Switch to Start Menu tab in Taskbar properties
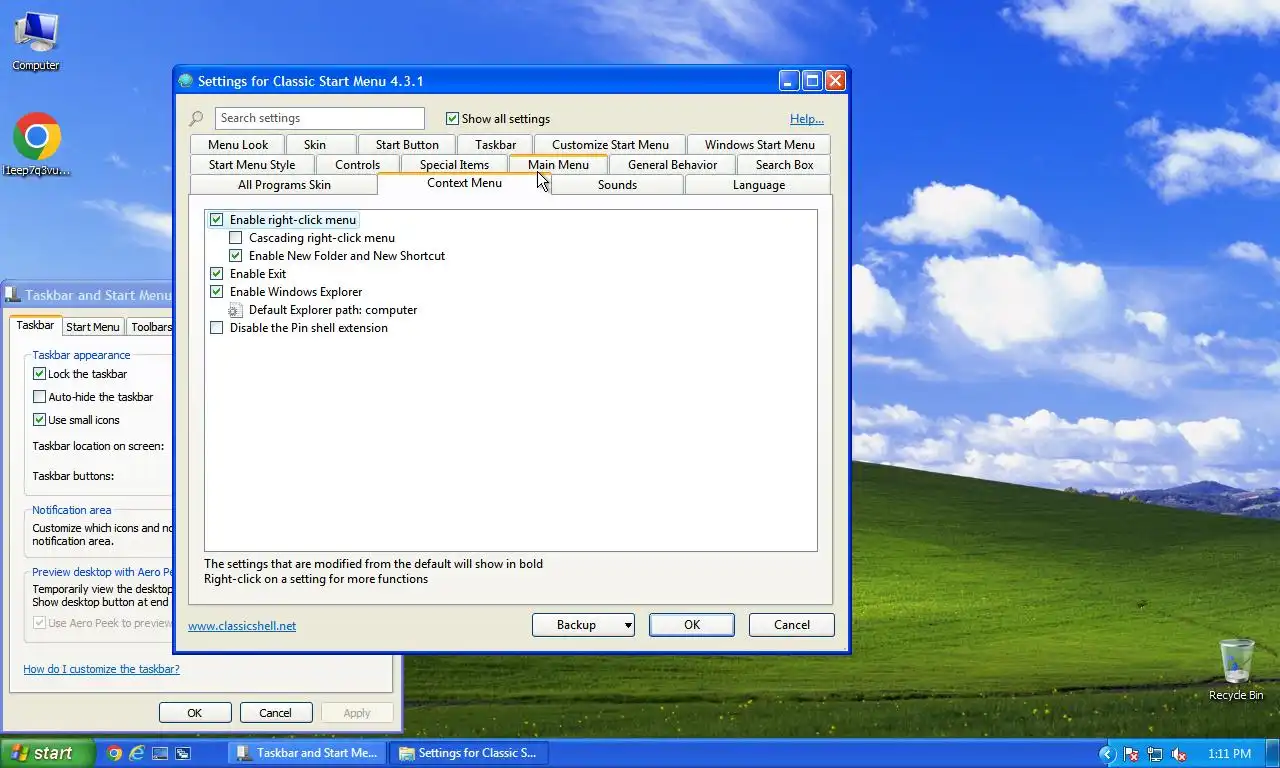 click(x=93, y=327)
